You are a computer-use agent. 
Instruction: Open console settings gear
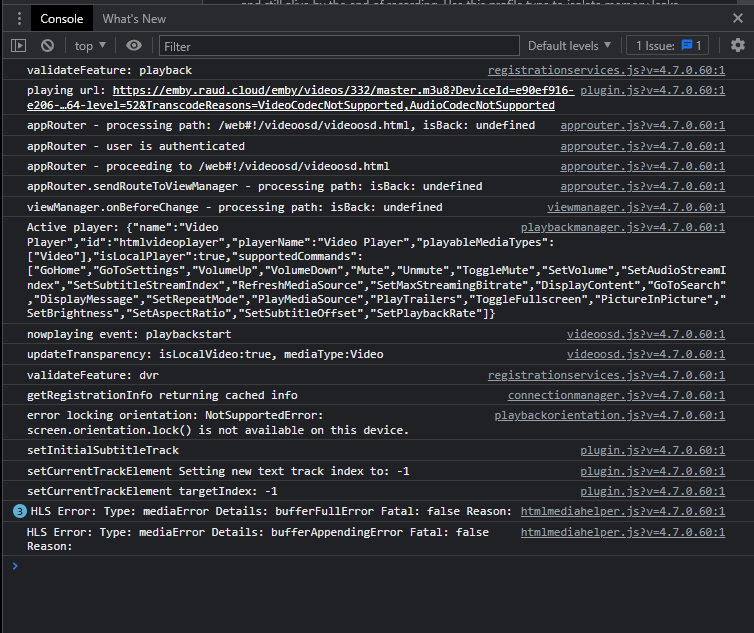point(737,45)
